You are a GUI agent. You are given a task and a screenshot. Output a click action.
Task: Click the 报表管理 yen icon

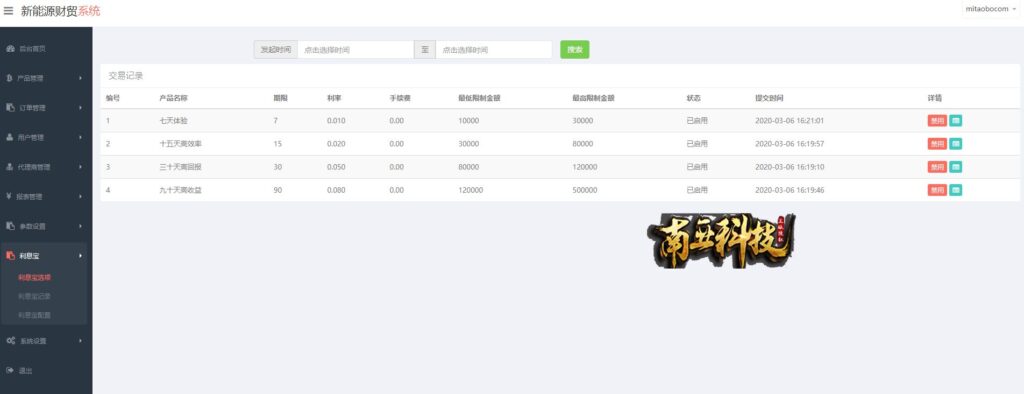tap(10, 197)
